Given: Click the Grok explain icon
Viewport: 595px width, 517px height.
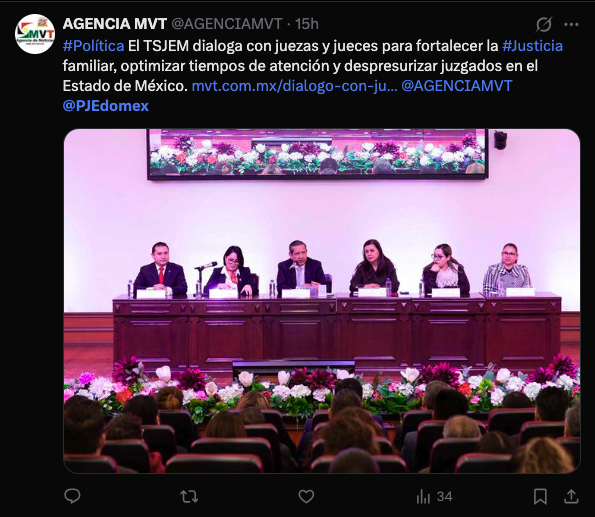Looking at the screenshot, I should click(x=543, y=24).
